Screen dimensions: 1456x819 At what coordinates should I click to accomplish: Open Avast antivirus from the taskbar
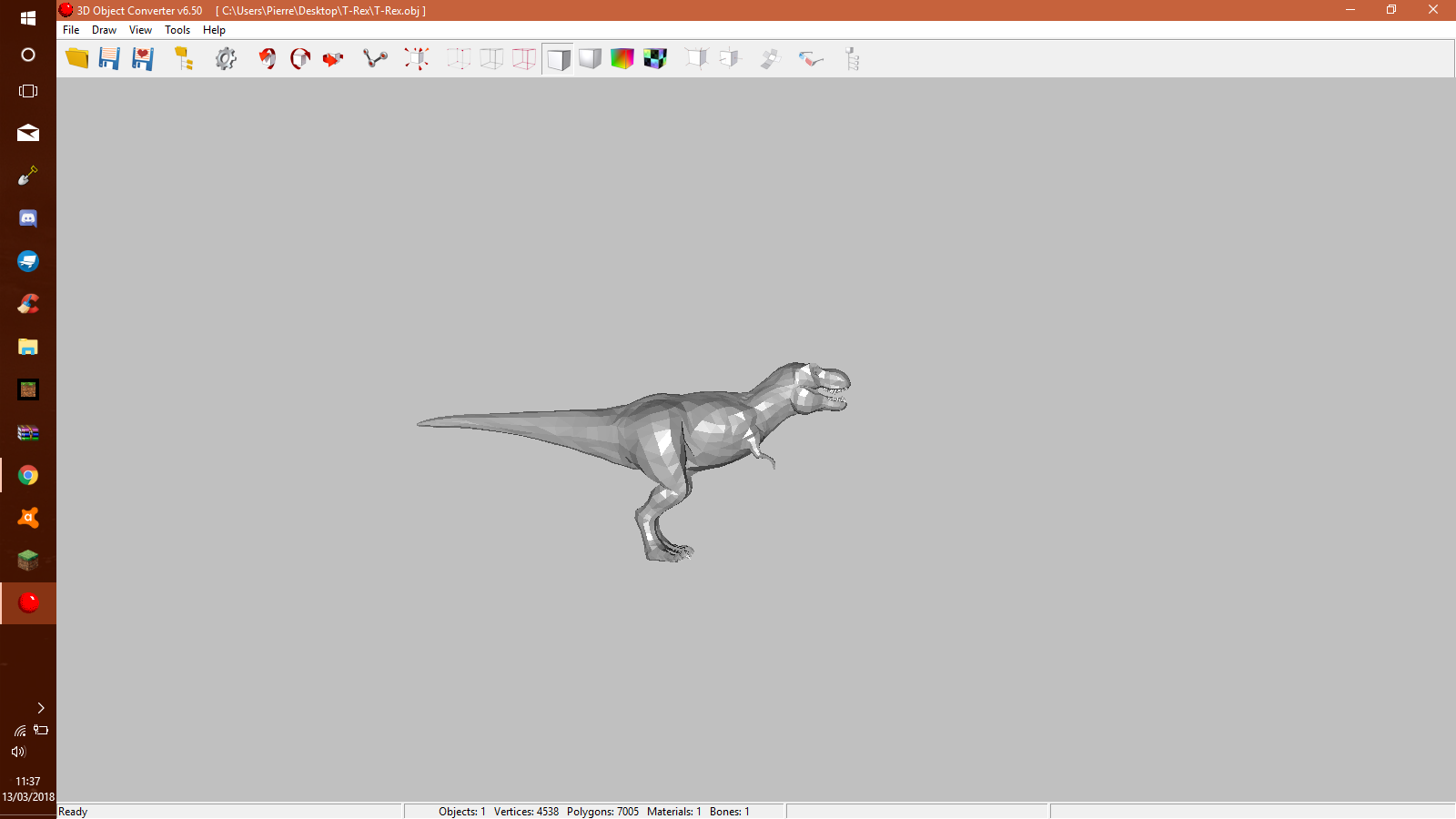[x=28, y=518]
